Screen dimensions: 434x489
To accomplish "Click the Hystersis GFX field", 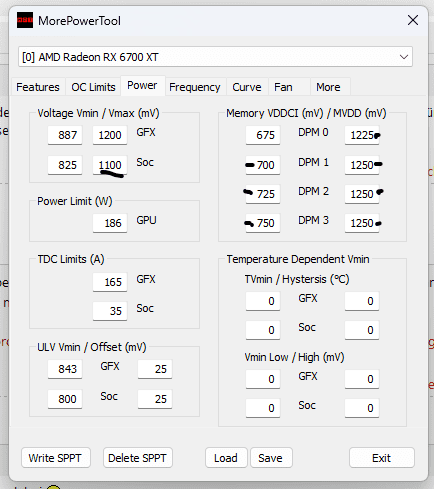I will point(362,301).
